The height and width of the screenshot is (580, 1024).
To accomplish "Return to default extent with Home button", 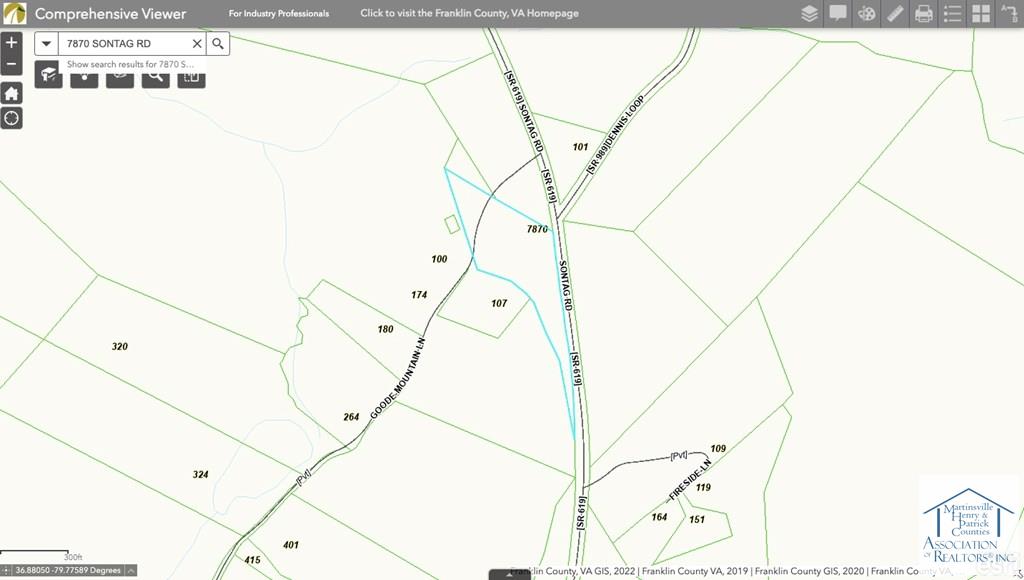I will (x=11, y=93).
